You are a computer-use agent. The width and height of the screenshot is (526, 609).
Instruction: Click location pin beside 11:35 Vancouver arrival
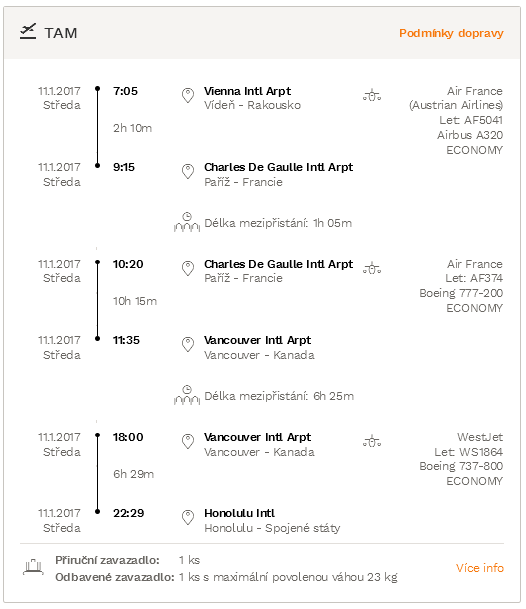188,344
